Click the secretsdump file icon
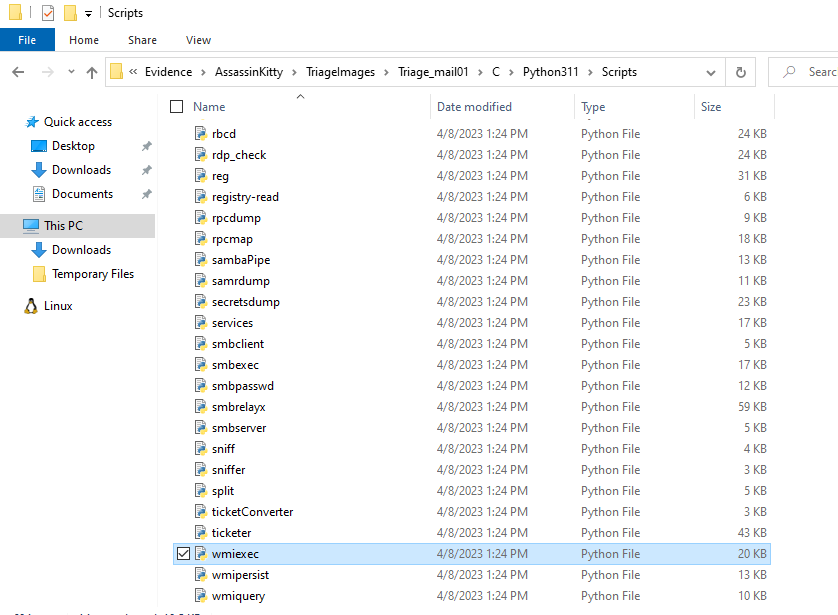 tap(201, 301)
